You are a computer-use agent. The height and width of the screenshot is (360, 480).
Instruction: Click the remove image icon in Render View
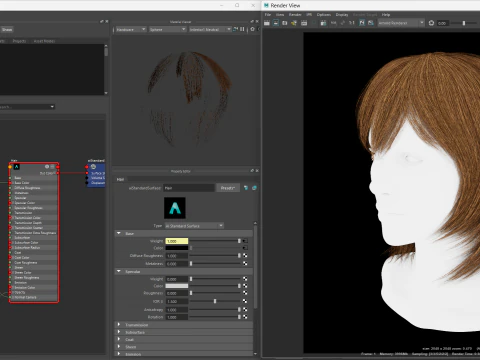(x=371, y=23)
